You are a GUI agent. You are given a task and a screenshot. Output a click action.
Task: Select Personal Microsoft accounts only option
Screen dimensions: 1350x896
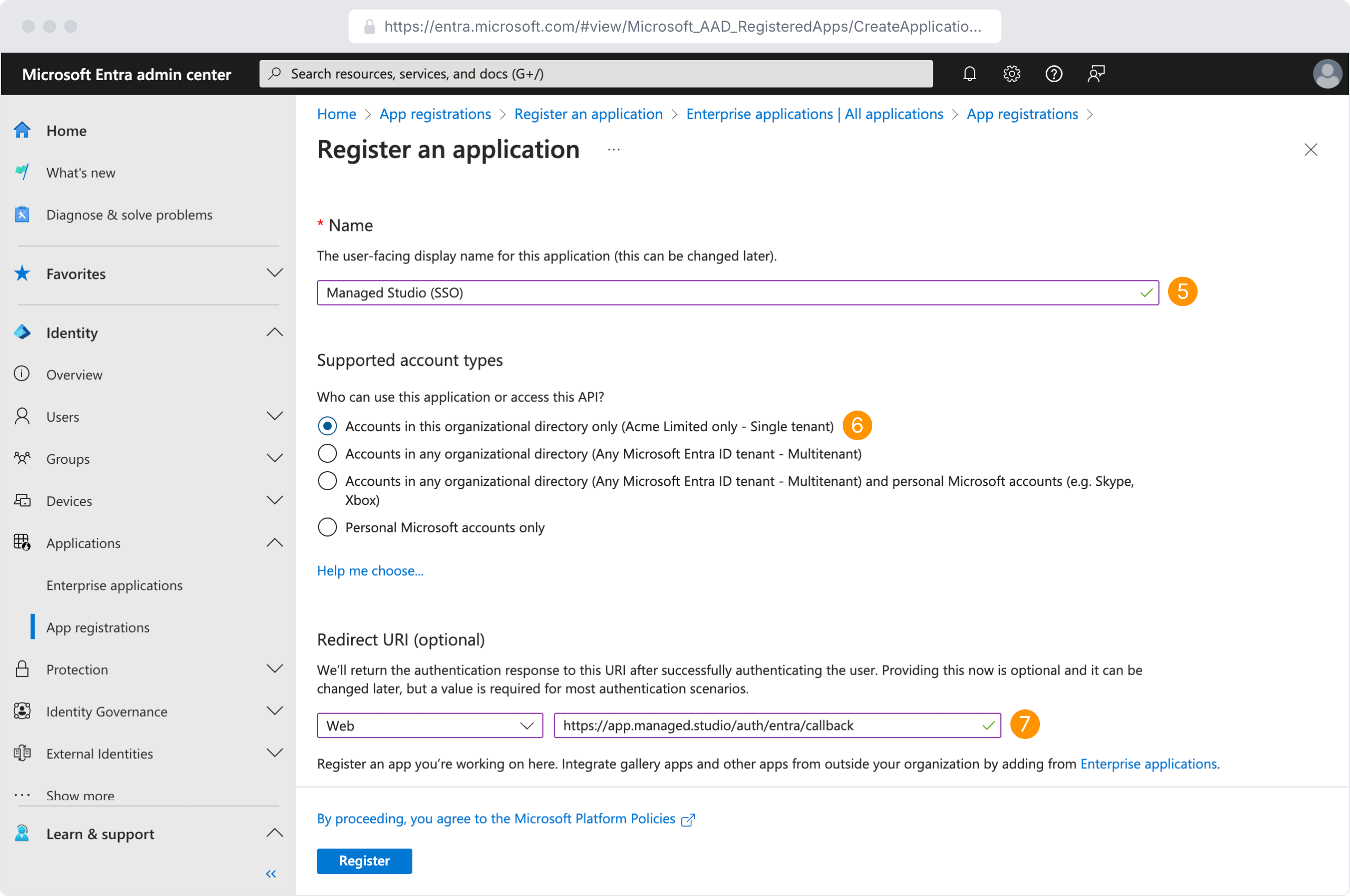click(x=327, y=527)
